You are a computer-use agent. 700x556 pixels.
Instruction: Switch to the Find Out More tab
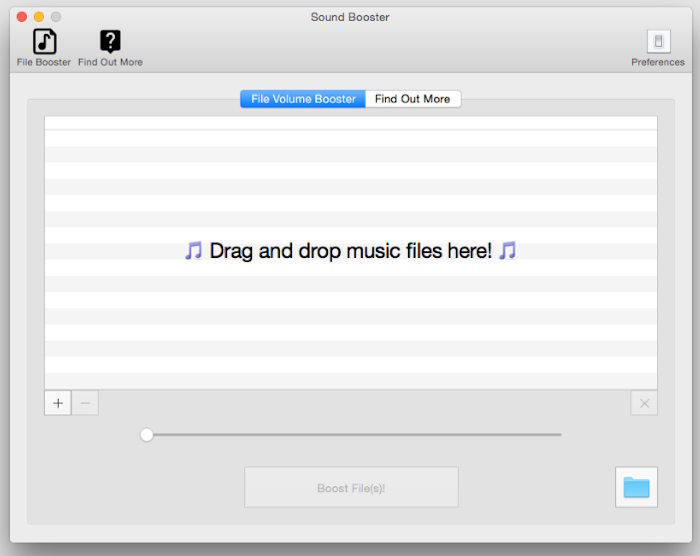click(x=413, y=99)
